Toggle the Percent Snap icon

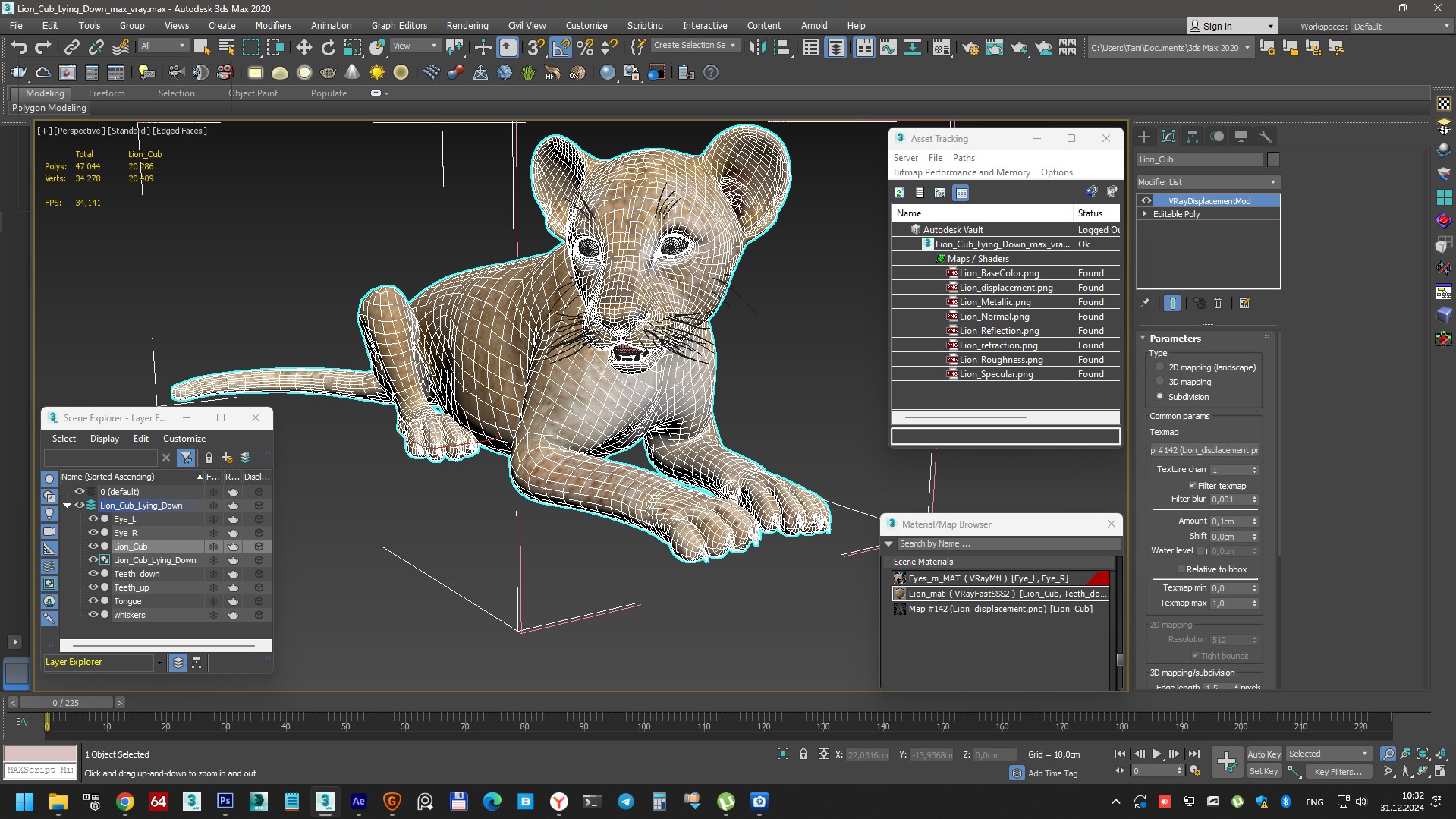tap(585, 48)
